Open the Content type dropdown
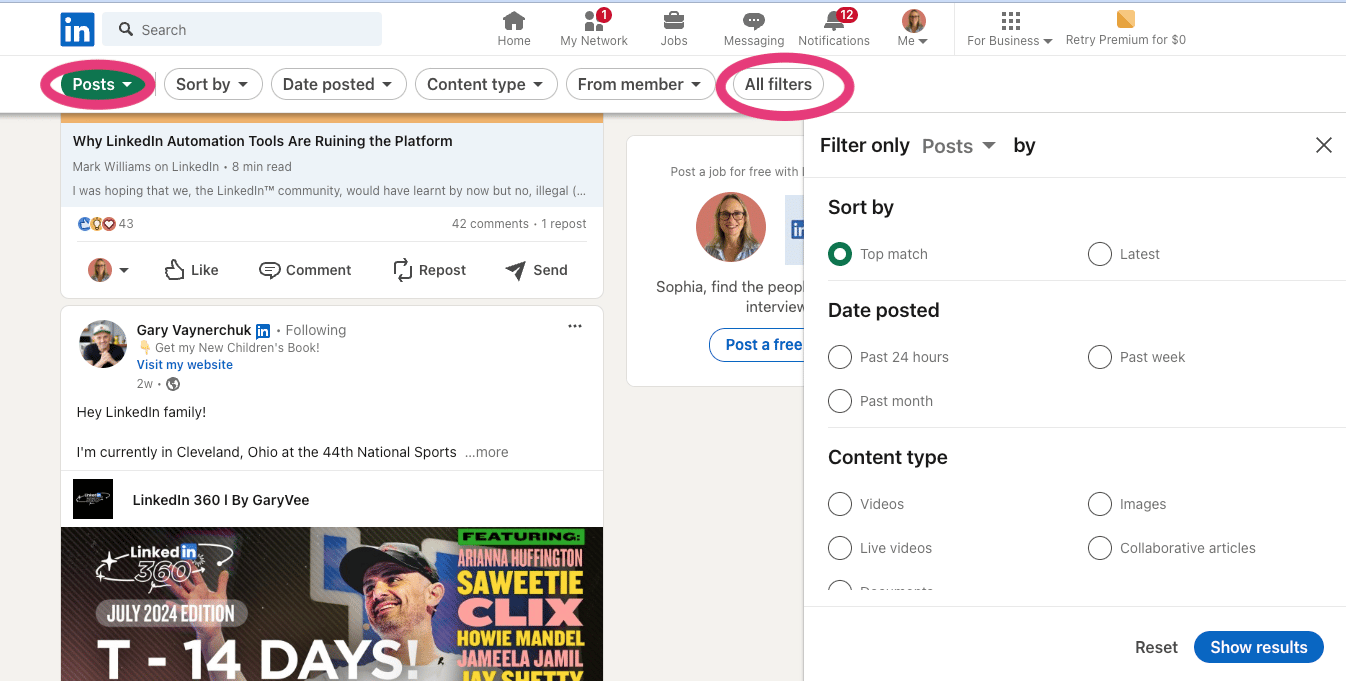 [486, 85]
